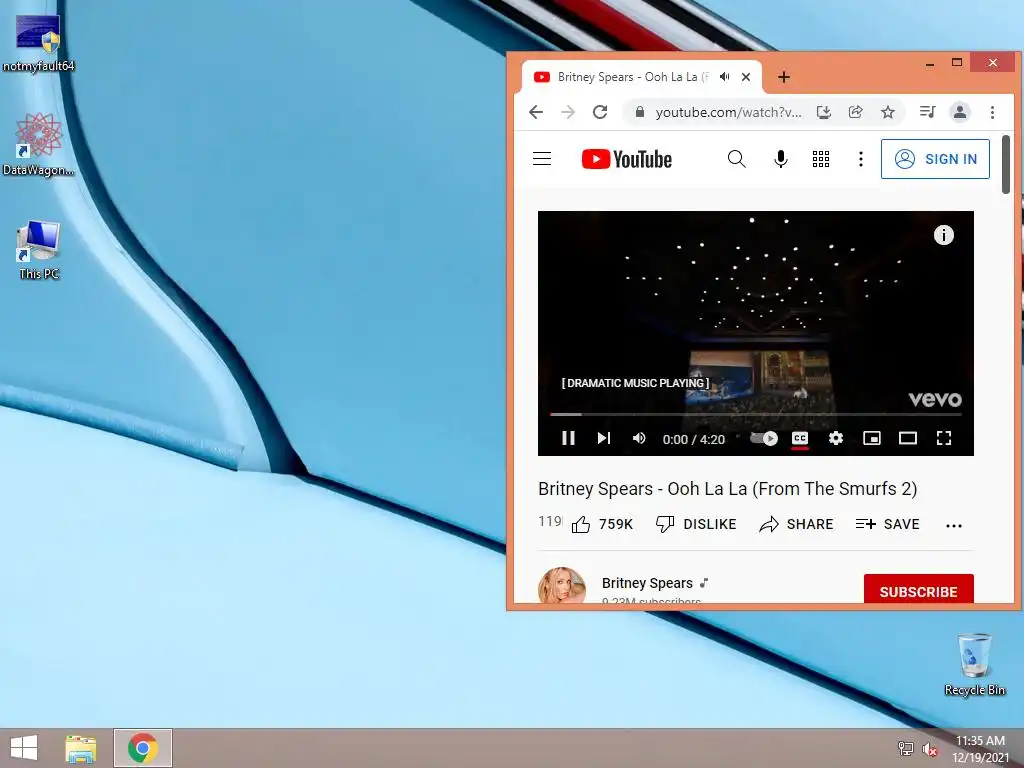This screenshot has height=768, width=1024.
Task: Open YouTube search
Action: point(737,159)
